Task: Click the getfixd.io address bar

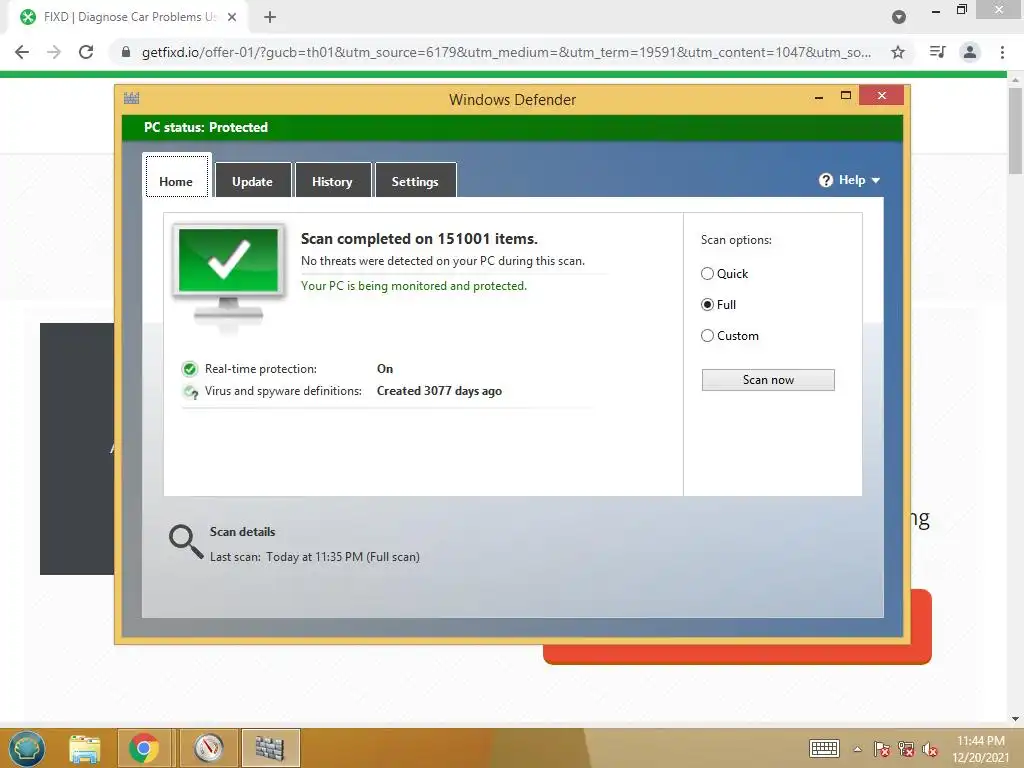Action: [506, 52]
